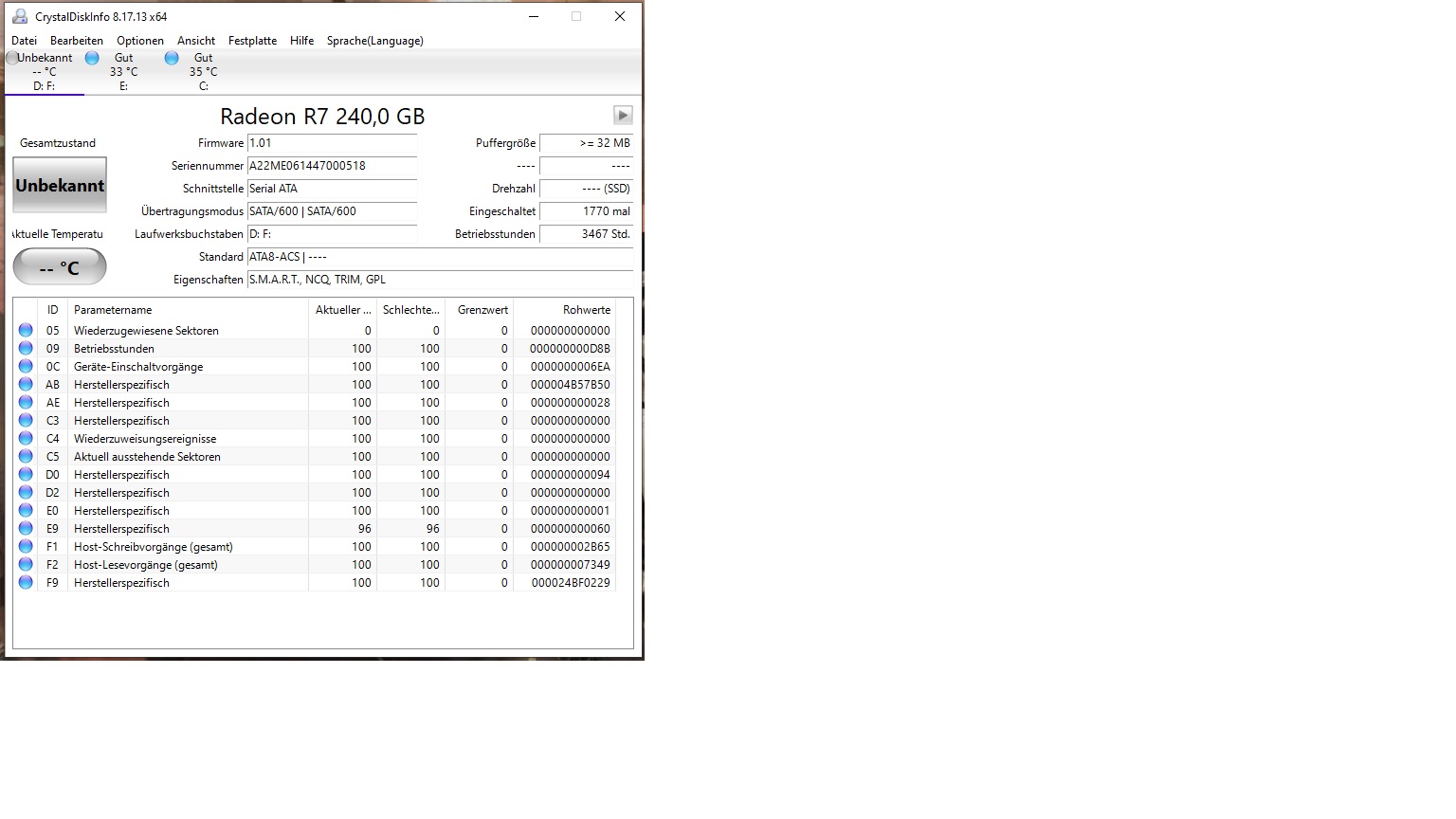Click status orb for attribute 05 row
Viewport: 1456px width, 819px height.
[x=26, y=331]
